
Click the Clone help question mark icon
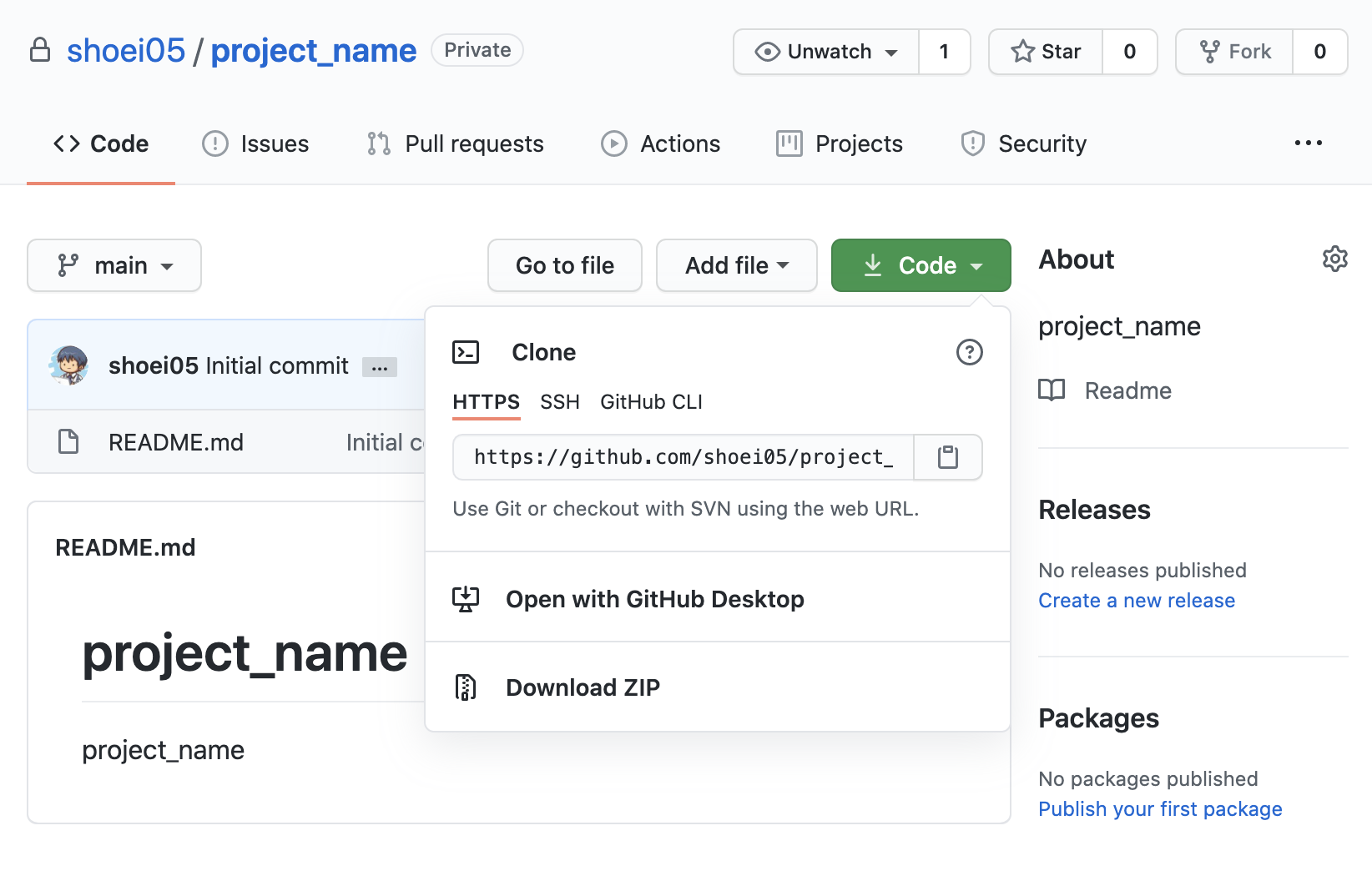pos(969,352)
